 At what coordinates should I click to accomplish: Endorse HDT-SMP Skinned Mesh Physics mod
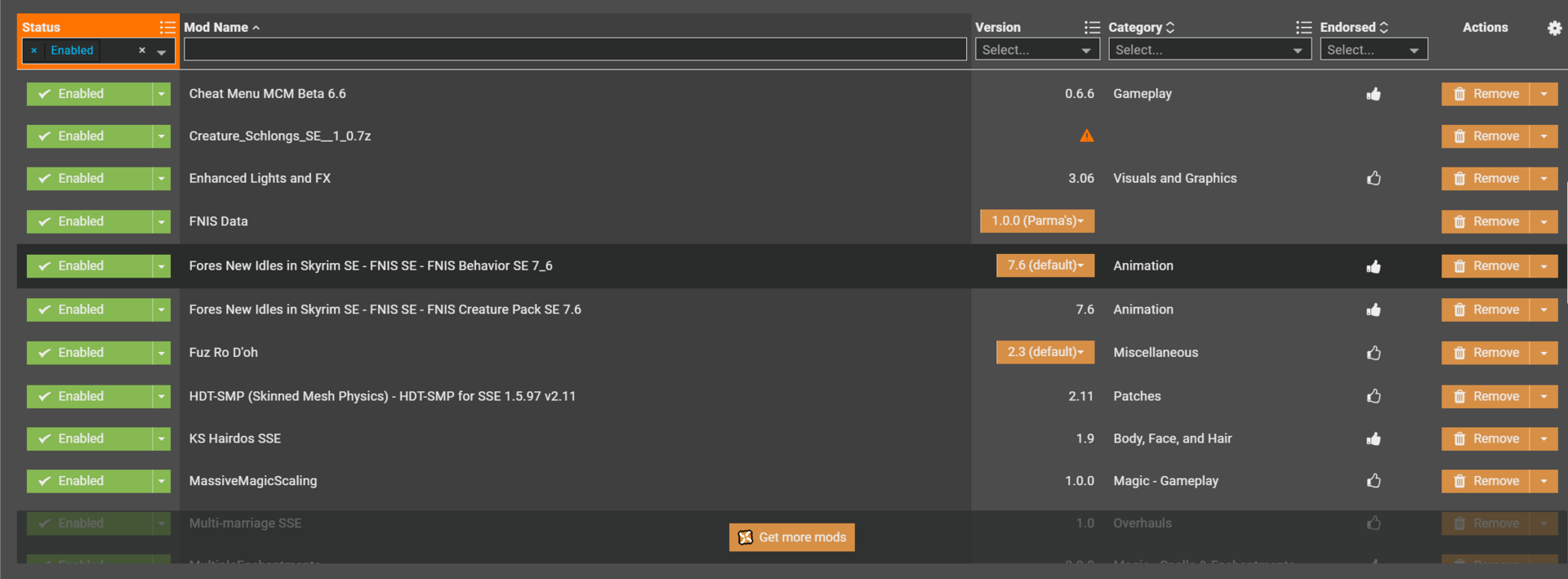click(1374, 396)
